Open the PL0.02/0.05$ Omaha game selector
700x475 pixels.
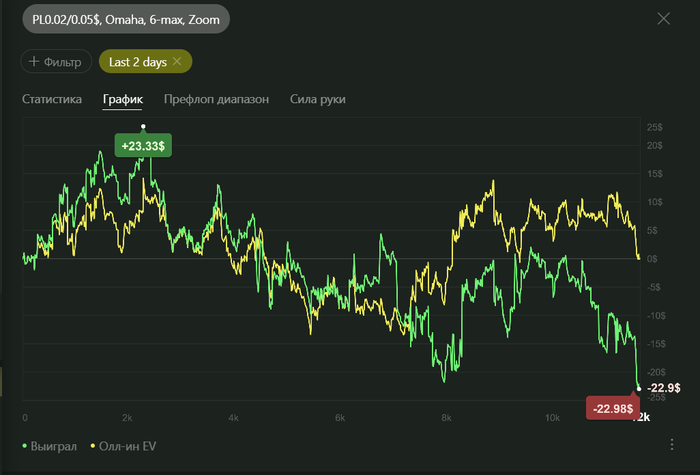pos(125,19)
